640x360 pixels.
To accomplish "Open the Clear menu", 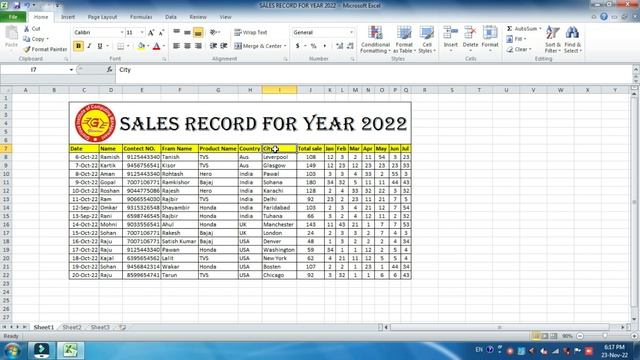I will pos(519,49).
